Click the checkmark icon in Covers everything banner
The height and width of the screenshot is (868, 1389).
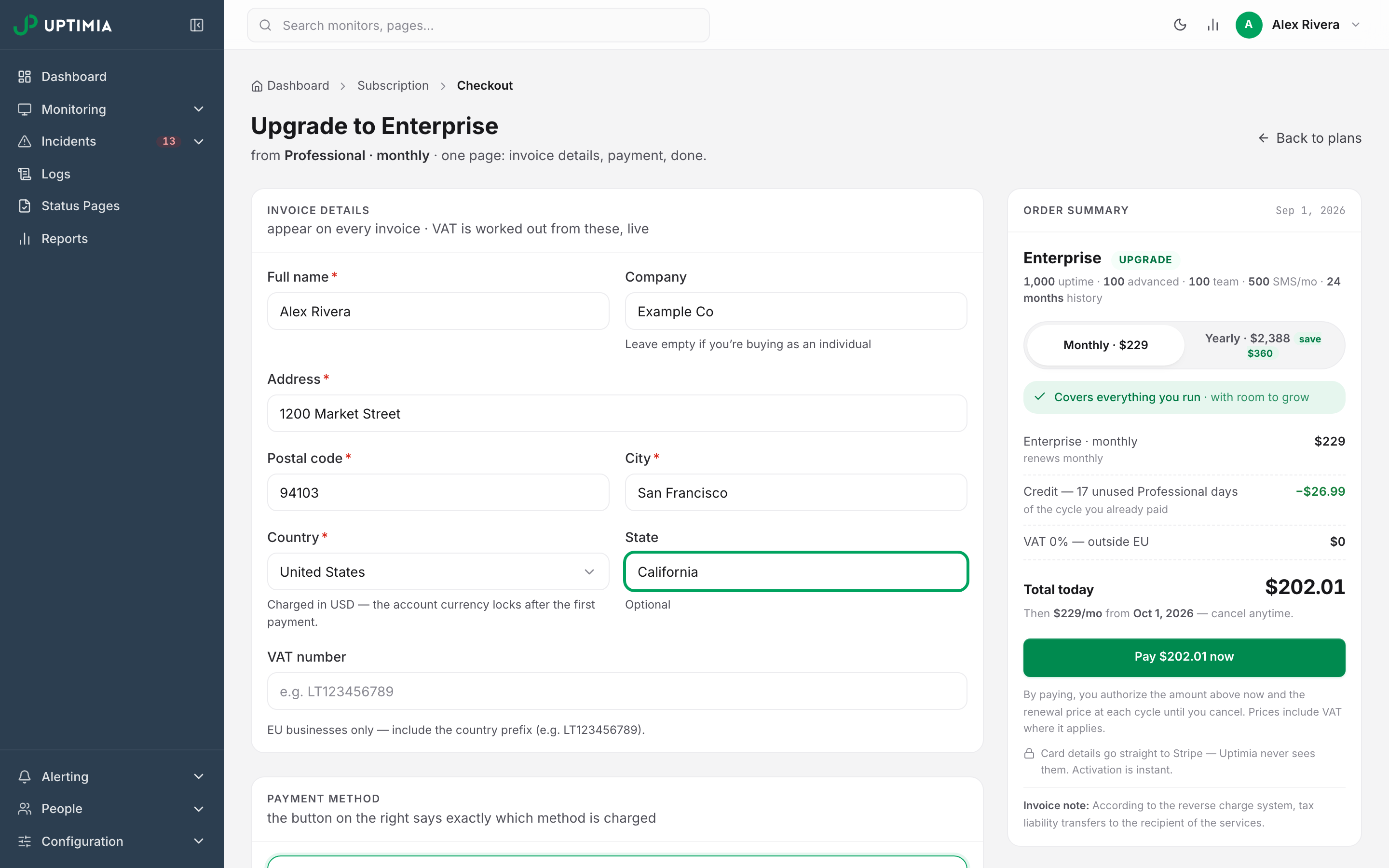point(1039,397)
